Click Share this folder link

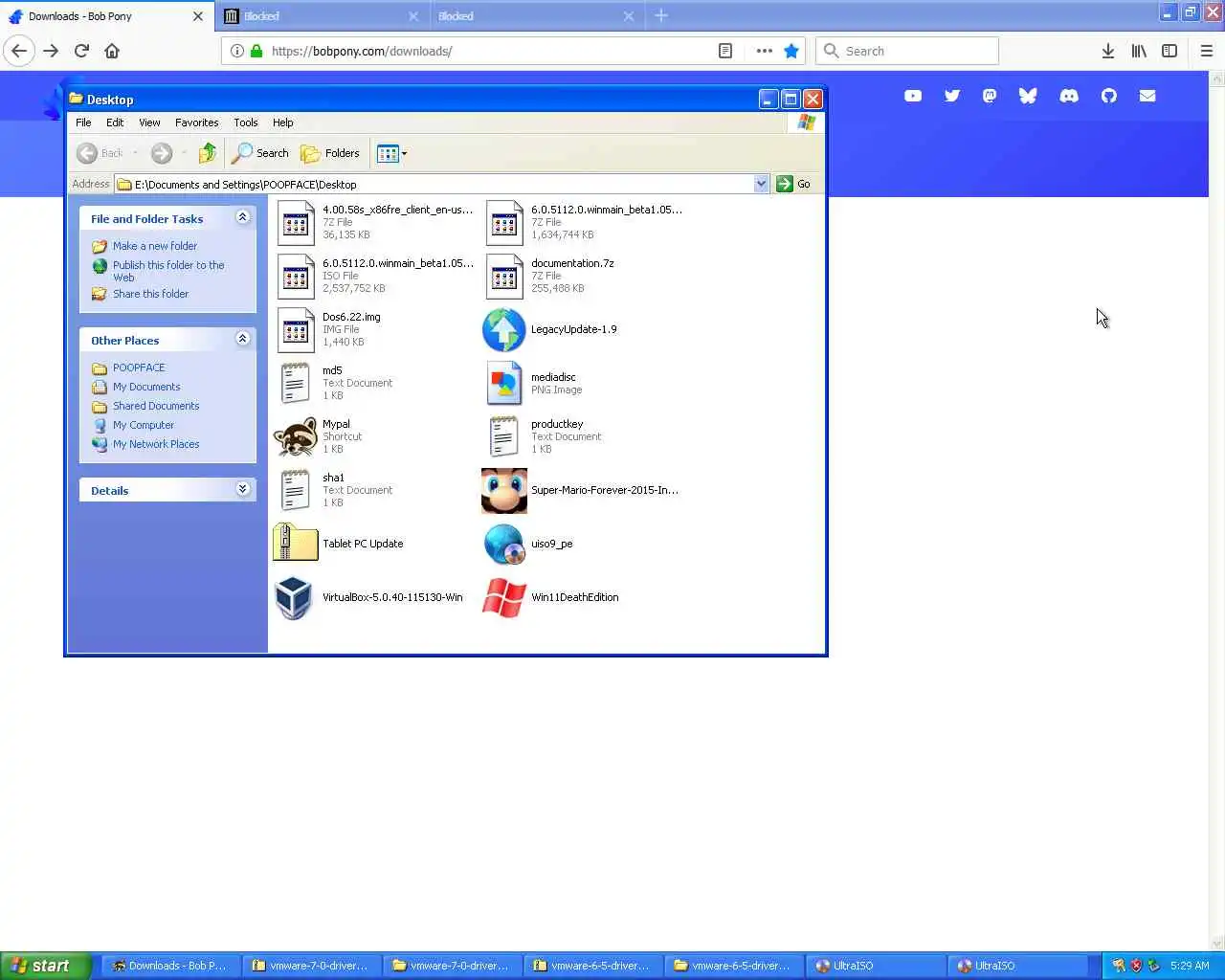(150, 294)
